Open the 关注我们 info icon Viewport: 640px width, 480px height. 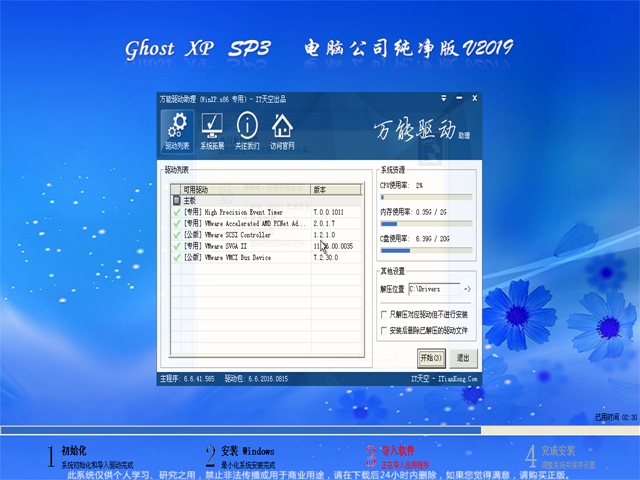click(x=247, y=131)
